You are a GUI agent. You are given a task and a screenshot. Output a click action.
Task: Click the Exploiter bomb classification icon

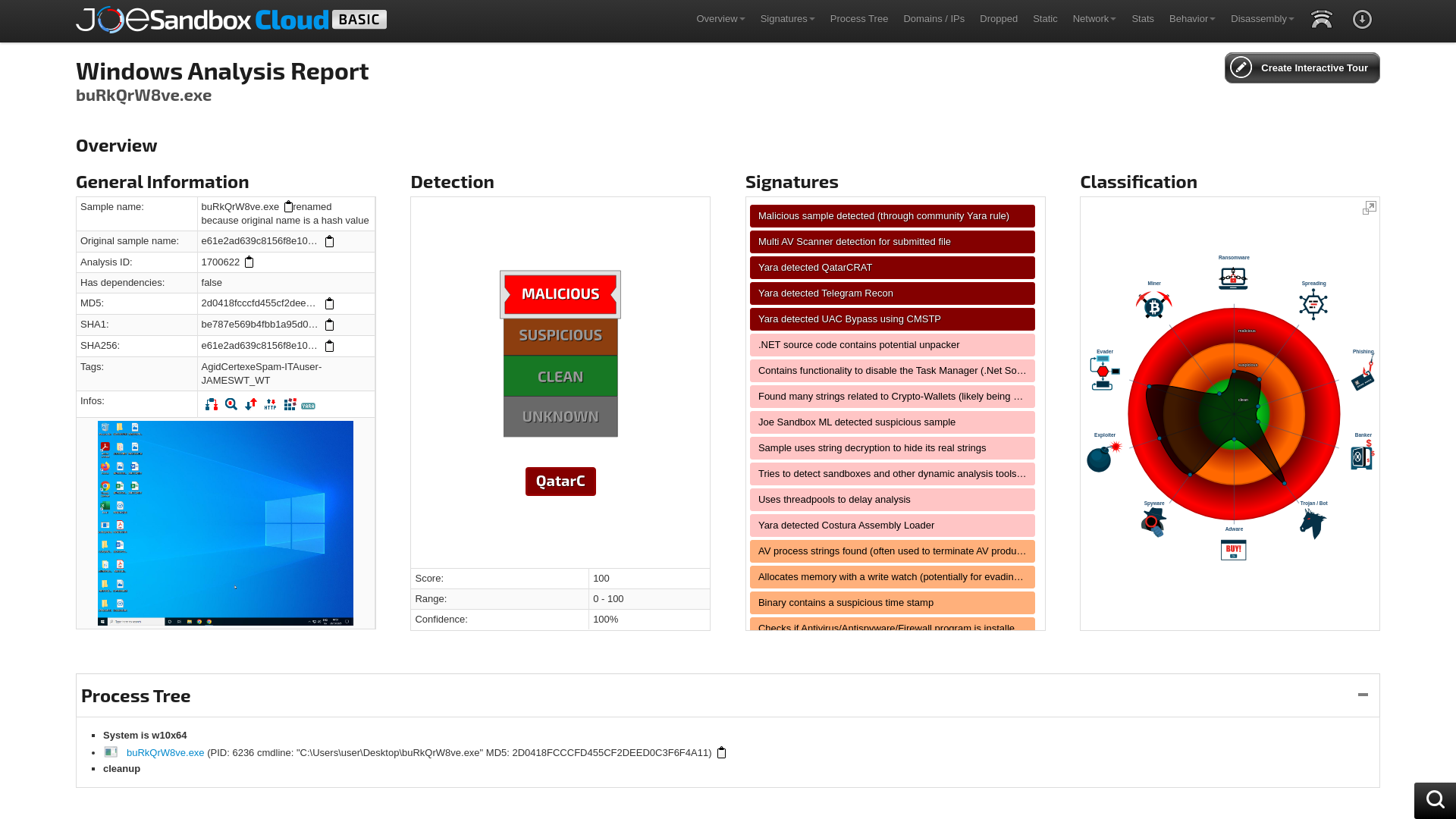[1103, 457]
